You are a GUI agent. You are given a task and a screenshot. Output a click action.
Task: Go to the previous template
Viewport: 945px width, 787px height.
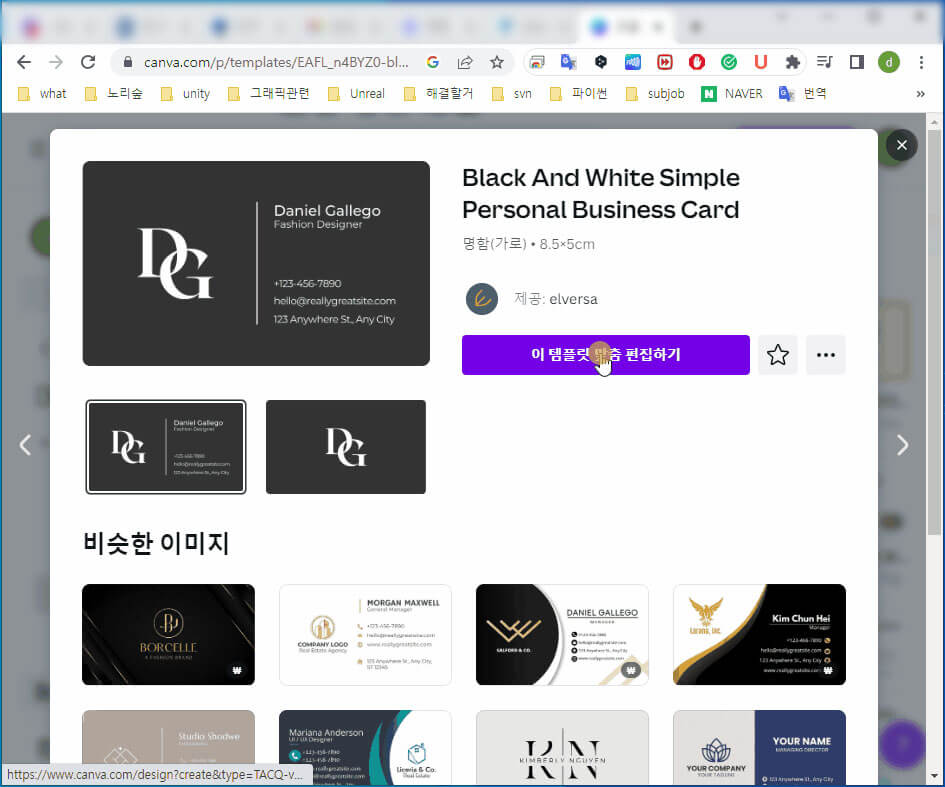click(x=25, y=445)
